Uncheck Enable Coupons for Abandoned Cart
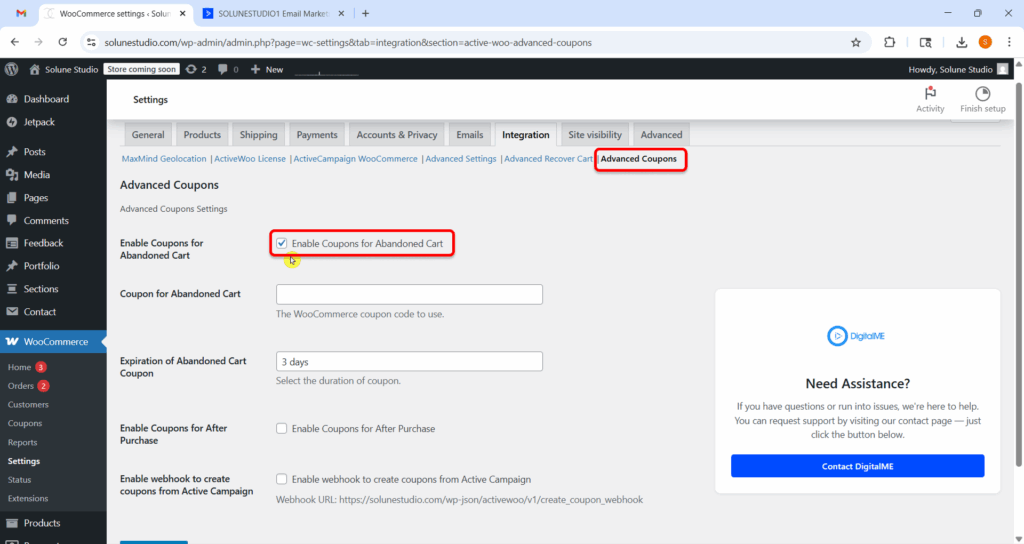This screenshot has width=1024, height=544. pos(281,243)
